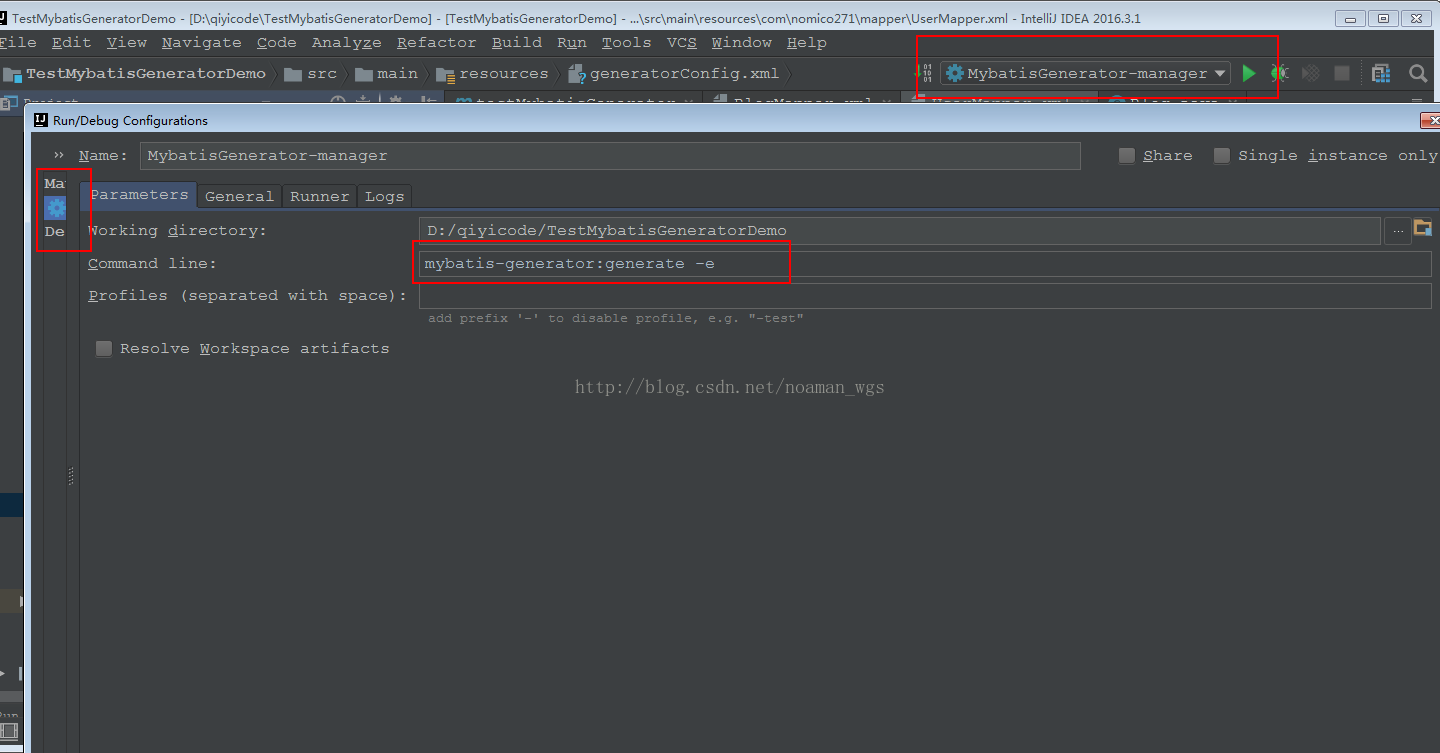Image resolution: width=1440 pixels, height=753 pixels.
Task: Open the Code menu
Action: pos(277,42)
